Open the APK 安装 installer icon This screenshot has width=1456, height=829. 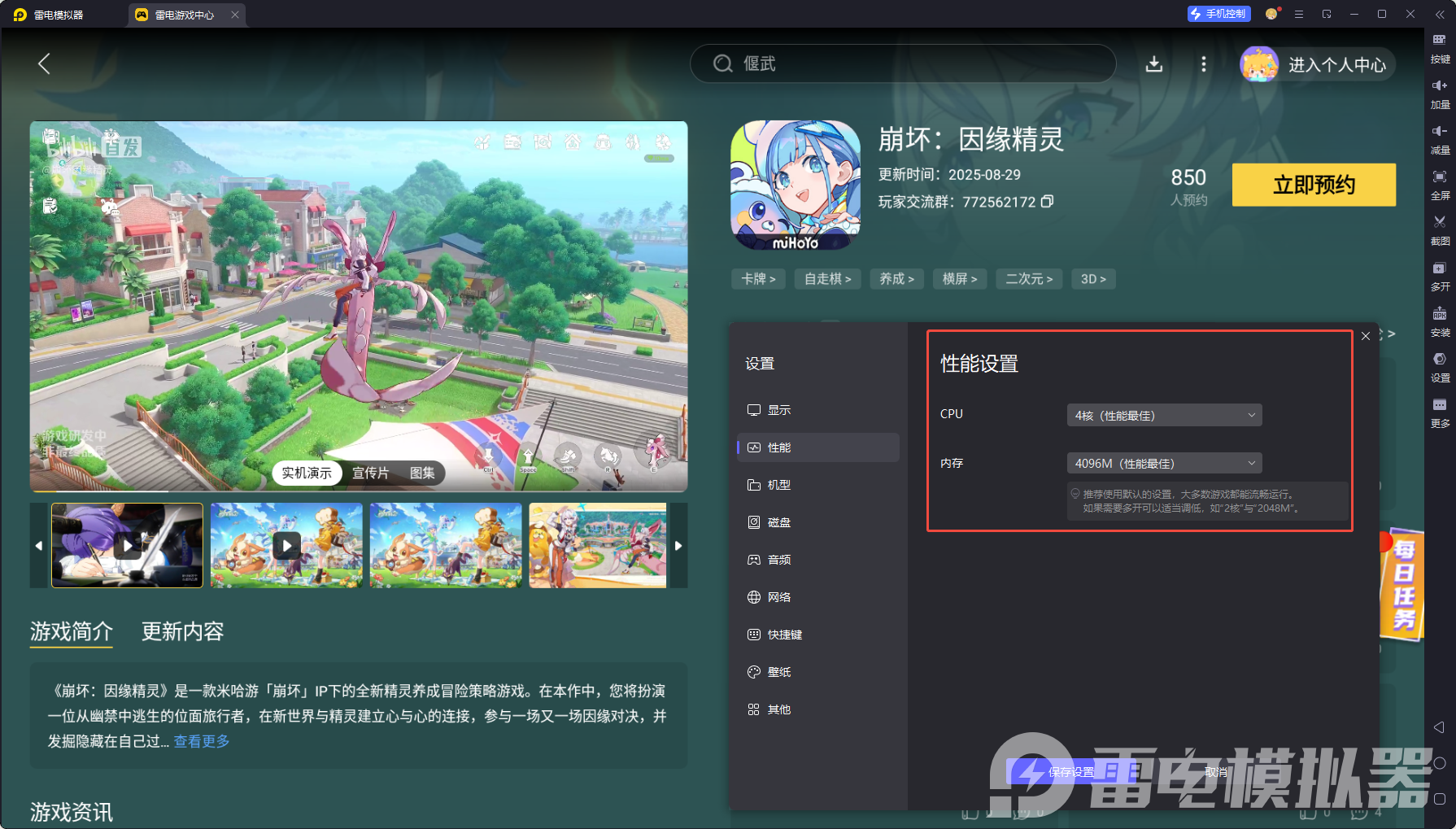[1439, 321]
